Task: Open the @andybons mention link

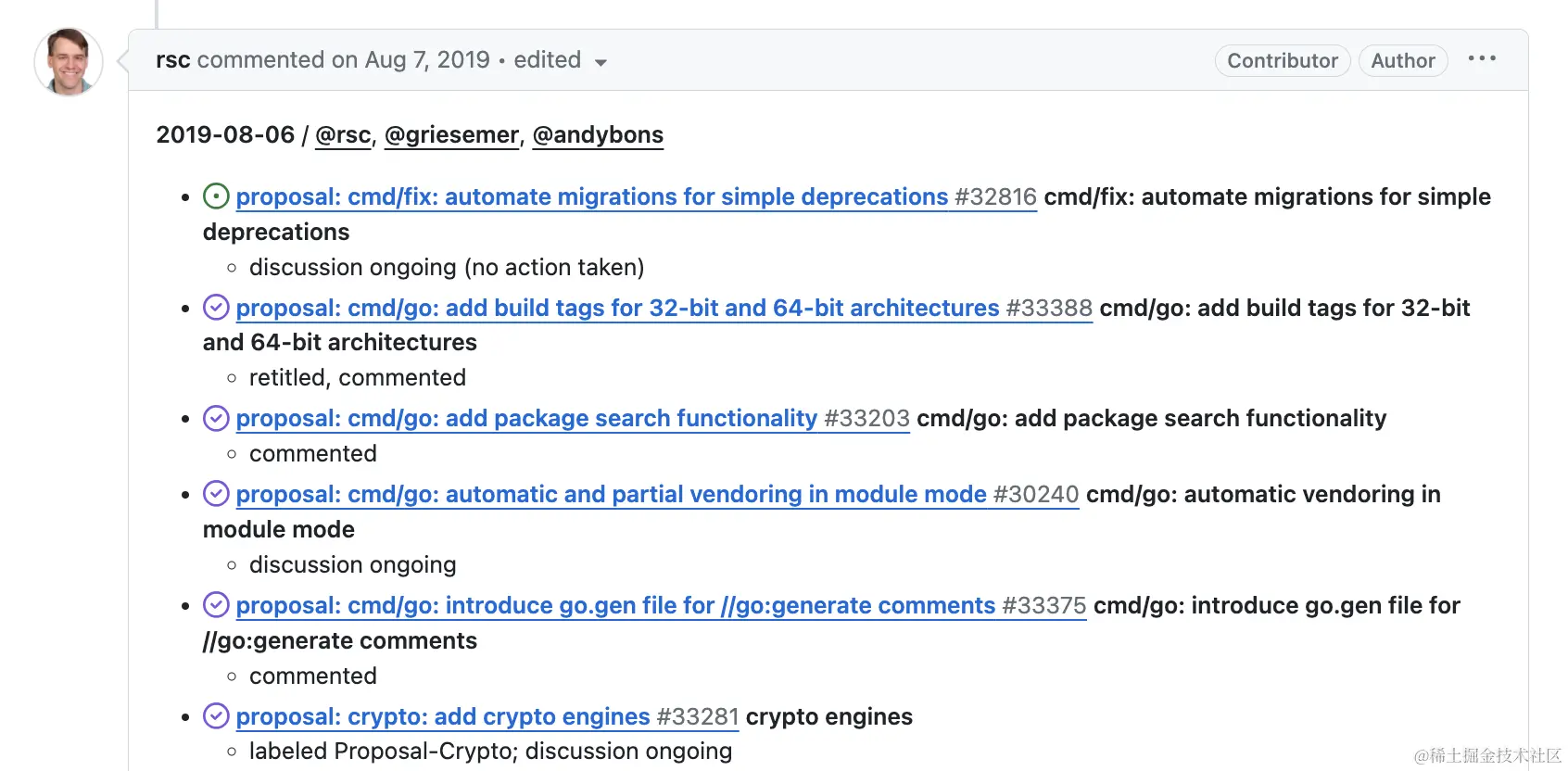Action: pos(598,135)
